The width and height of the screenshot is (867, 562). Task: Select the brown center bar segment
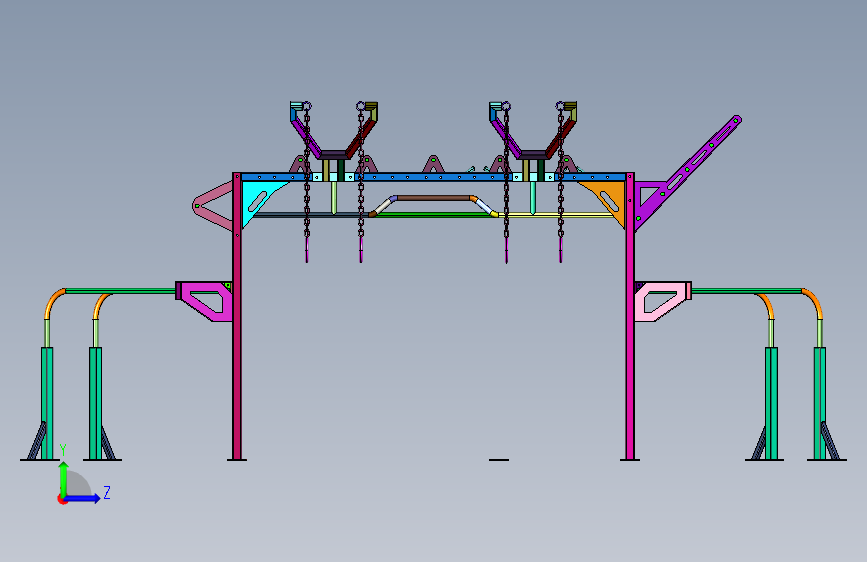pyautogui.click(x=433, y=197)
